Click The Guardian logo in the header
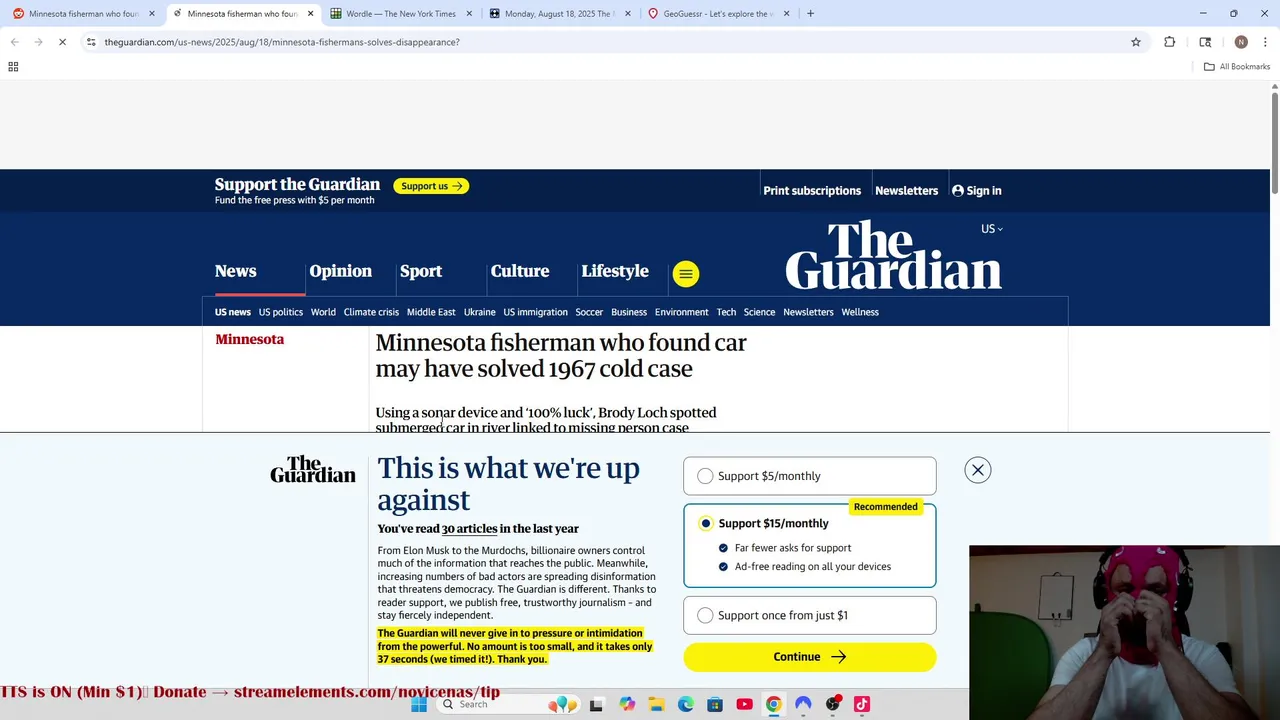The height and width of the screenshot is (720, 1280). (893, 256)
